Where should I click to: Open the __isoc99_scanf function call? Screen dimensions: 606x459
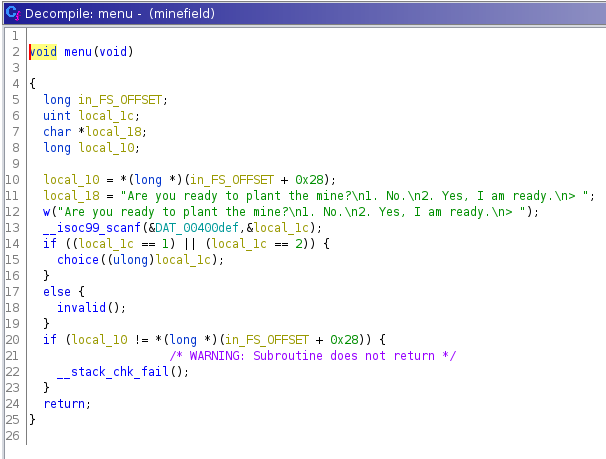88,227
